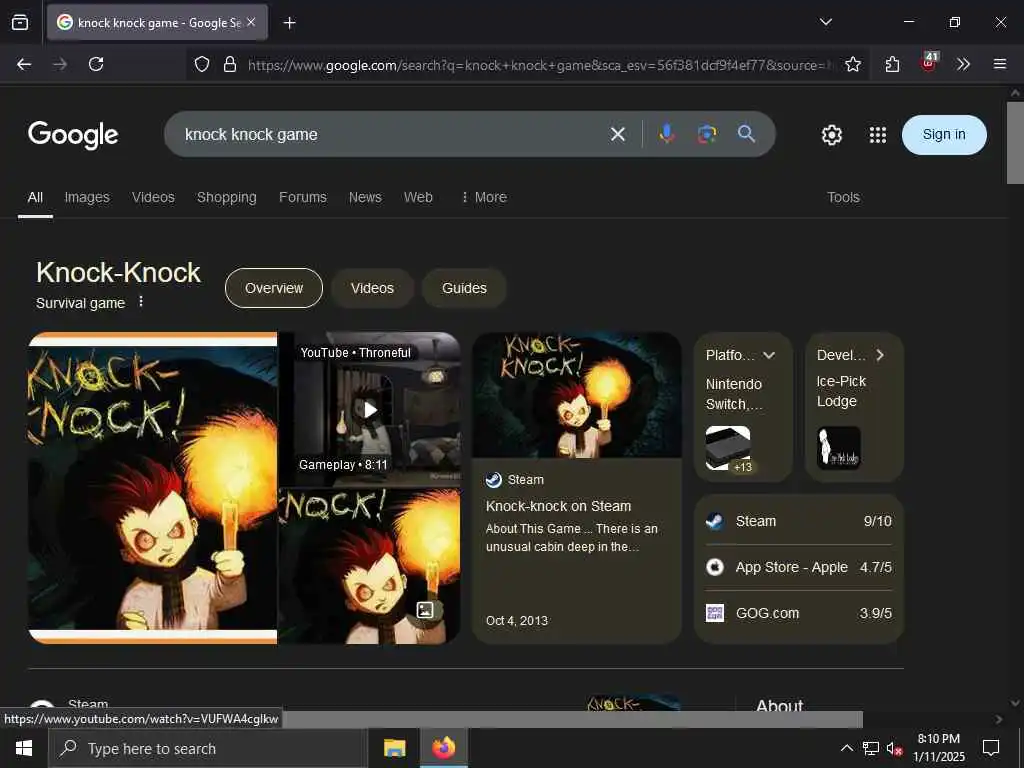Open Knock-knock on Steam card

pos(577,488)
